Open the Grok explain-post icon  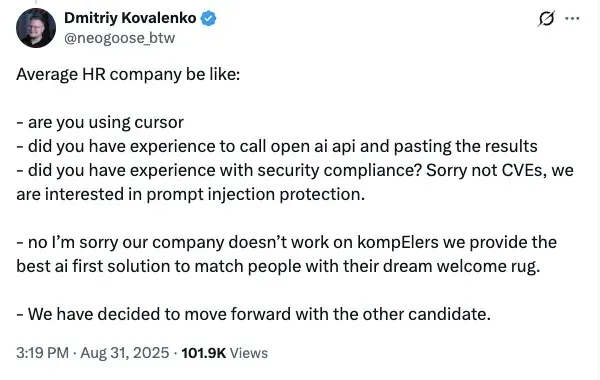click(x=546, y=18)
